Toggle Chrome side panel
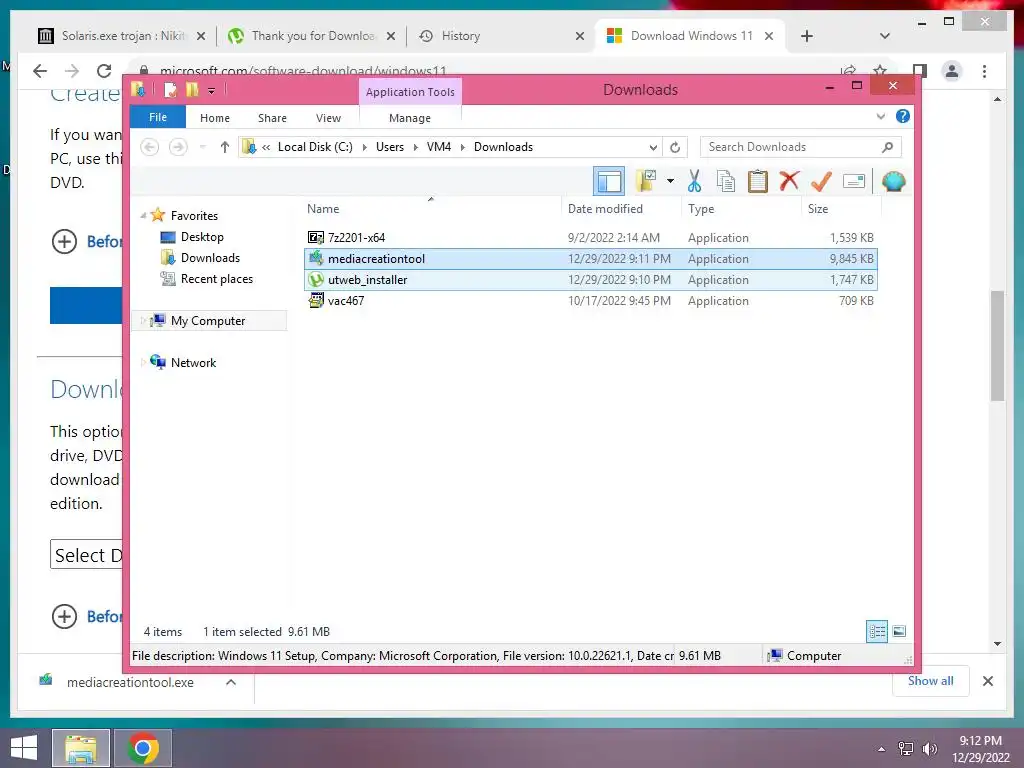The width and height of the screenshot is (1024, 768). click(920, 71)
